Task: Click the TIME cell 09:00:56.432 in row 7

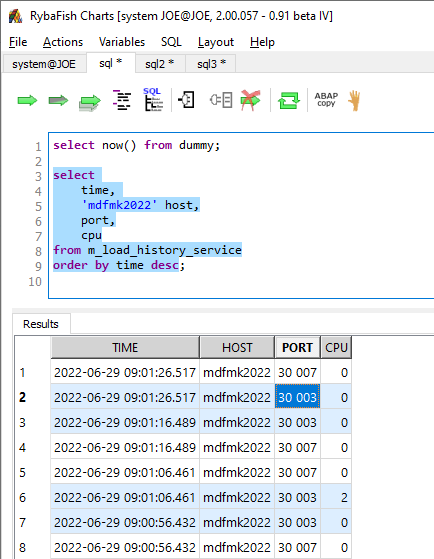Action: click(x=125, y=522)
